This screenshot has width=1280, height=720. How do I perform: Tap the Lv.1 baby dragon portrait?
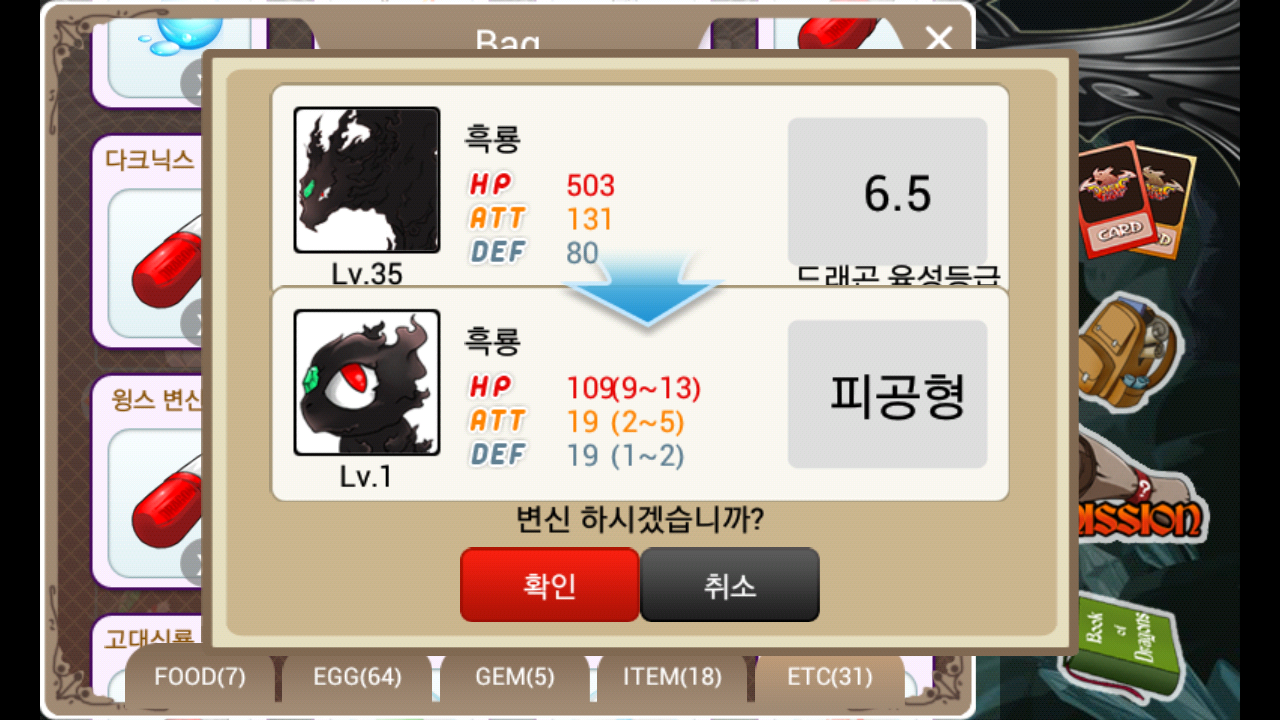pyautogui.click(x=367, y=382)
